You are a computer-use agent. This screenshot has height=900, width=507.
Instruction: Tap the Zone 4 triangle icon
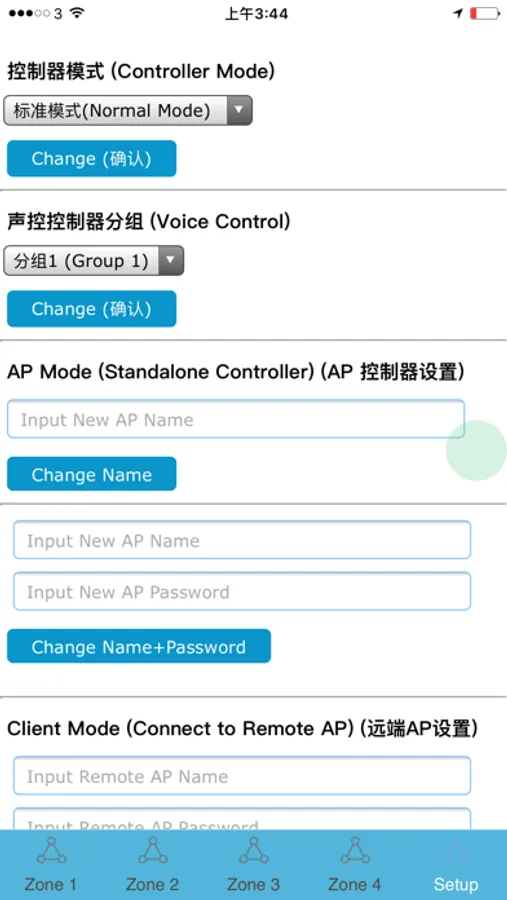tap(355, 851)
